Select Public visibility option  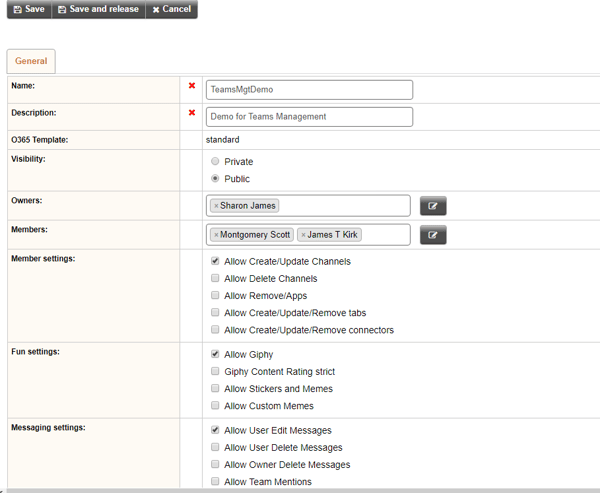215,178
